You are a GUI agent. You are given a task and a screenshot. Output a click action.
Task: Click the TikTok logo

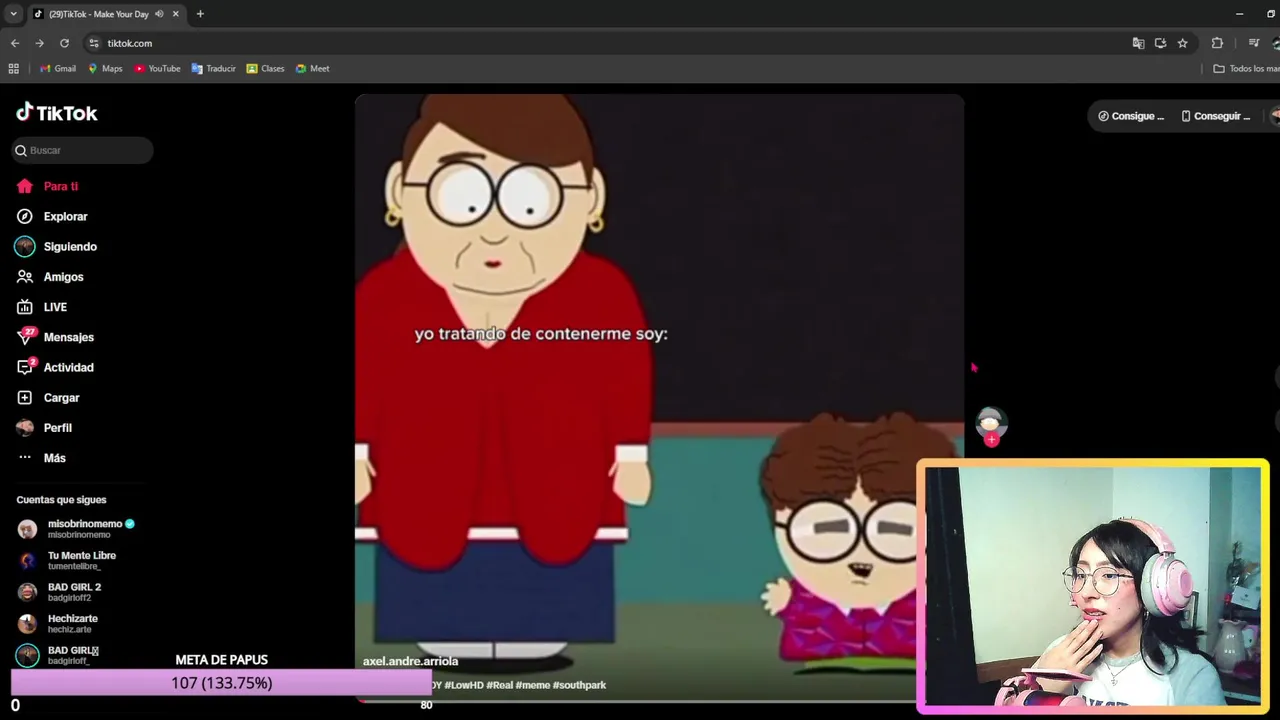coord(57,113)
